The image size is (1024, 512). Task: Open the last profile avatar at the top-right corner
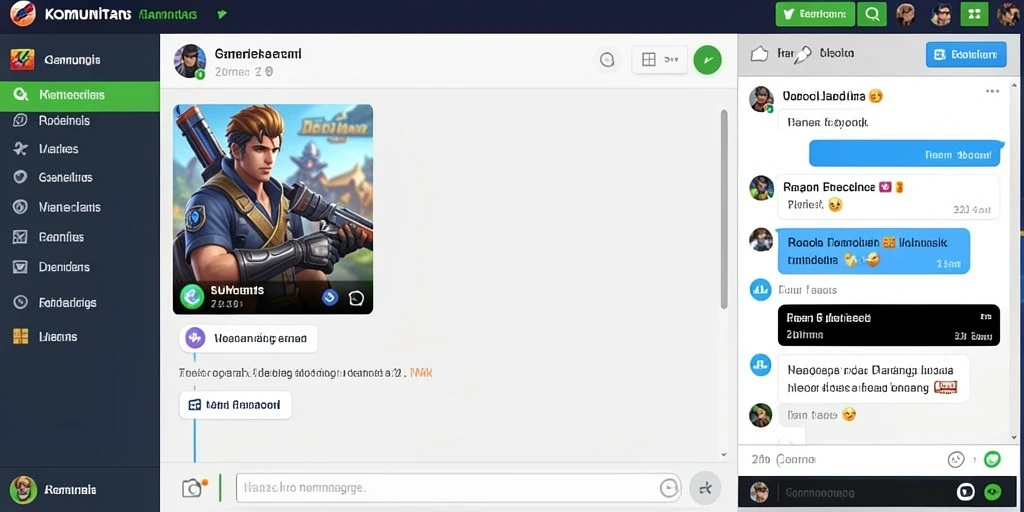[1008, 14]
